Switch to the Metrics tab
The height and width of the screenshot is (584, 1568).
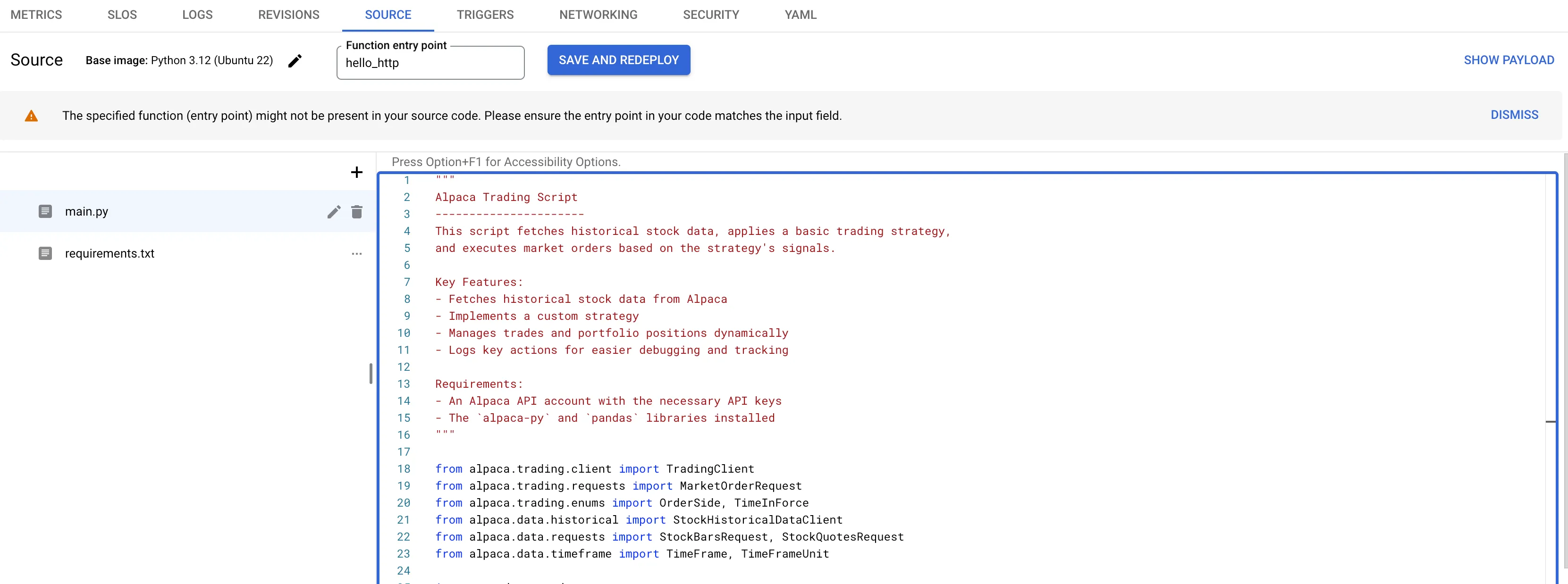coord(36,15)
